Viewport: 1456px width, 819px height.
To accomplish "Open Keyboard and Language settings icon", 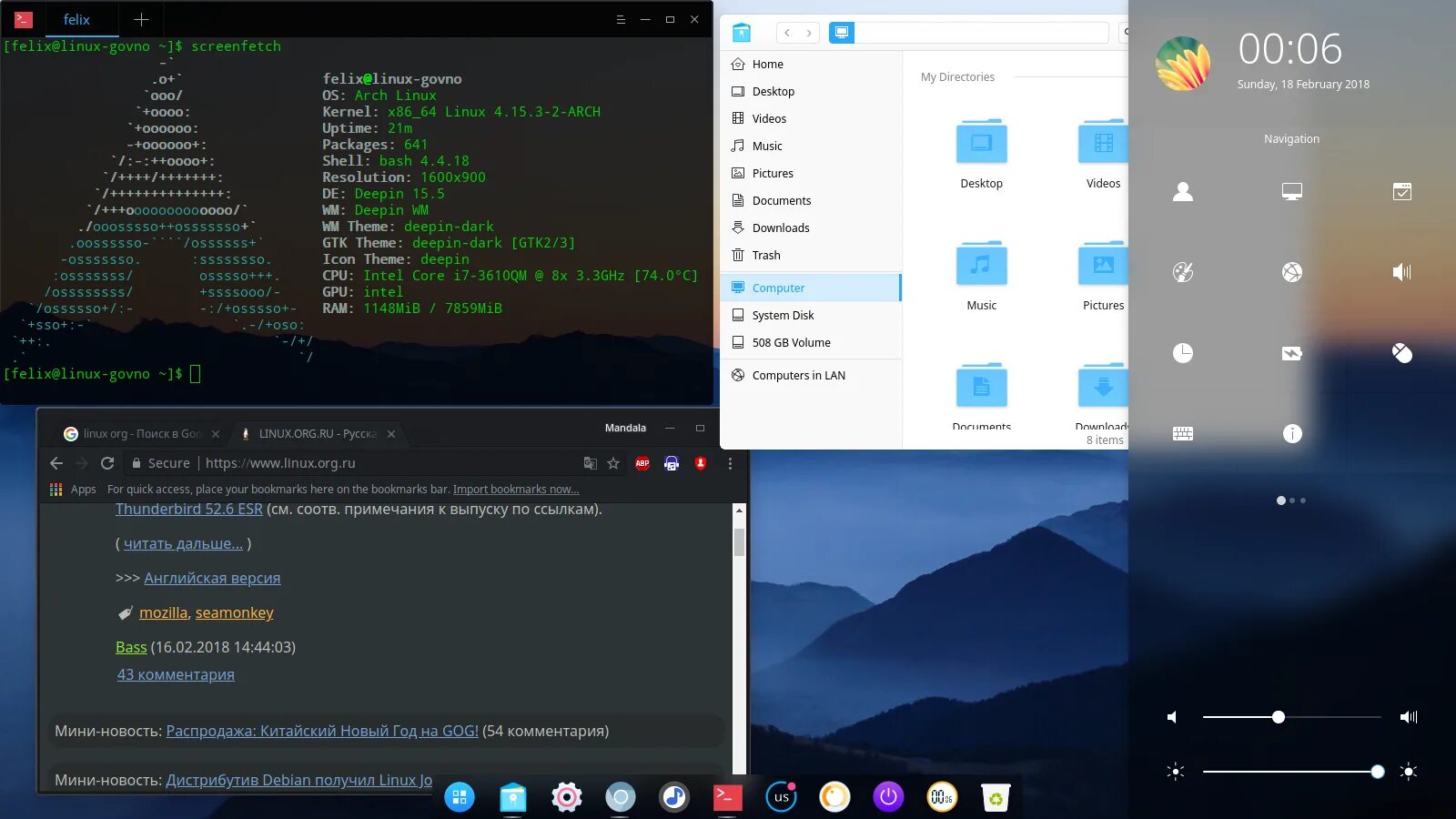I will (x=1183, y=434).
